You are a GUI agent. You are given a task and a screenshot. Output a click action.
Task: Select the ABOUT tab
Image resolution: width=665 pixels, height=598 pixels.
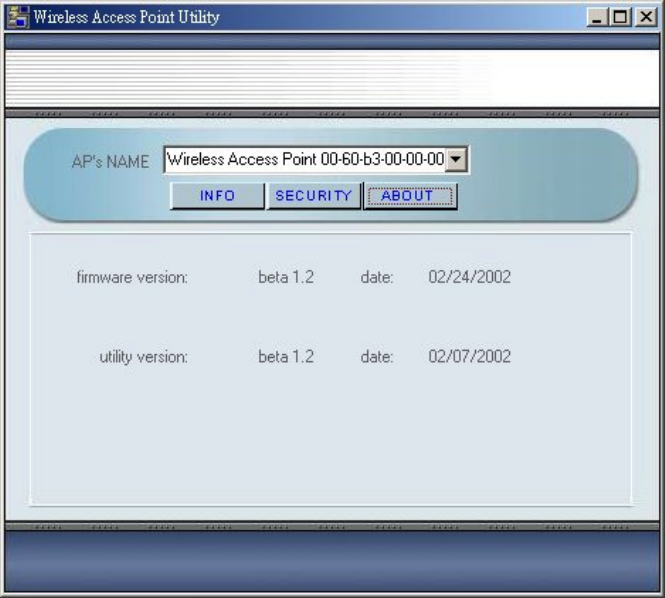pyautogui.click(x=410, y=196)
